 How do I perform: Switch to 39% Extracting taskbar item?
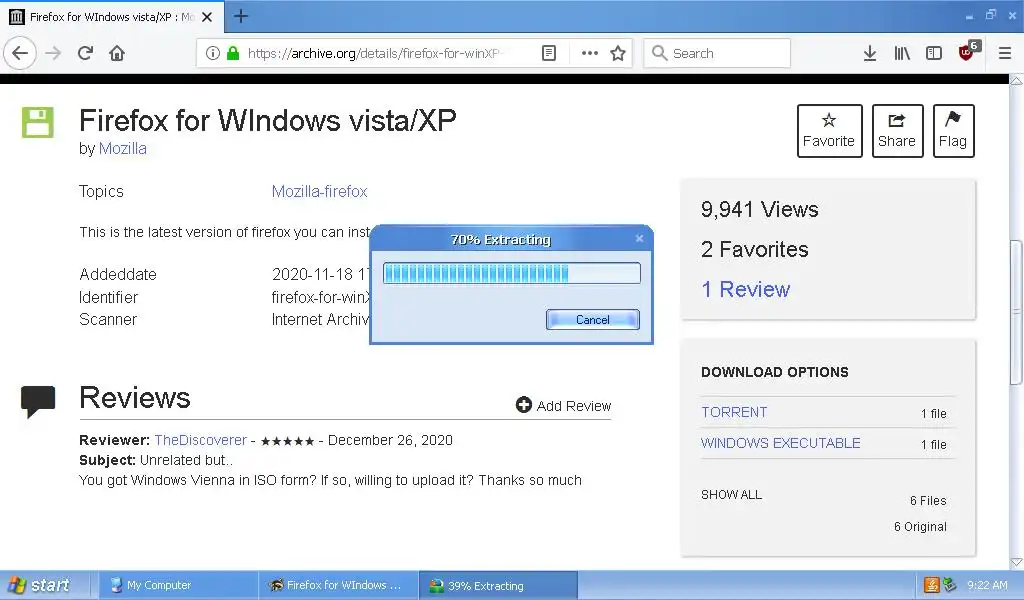click(498, 585)
